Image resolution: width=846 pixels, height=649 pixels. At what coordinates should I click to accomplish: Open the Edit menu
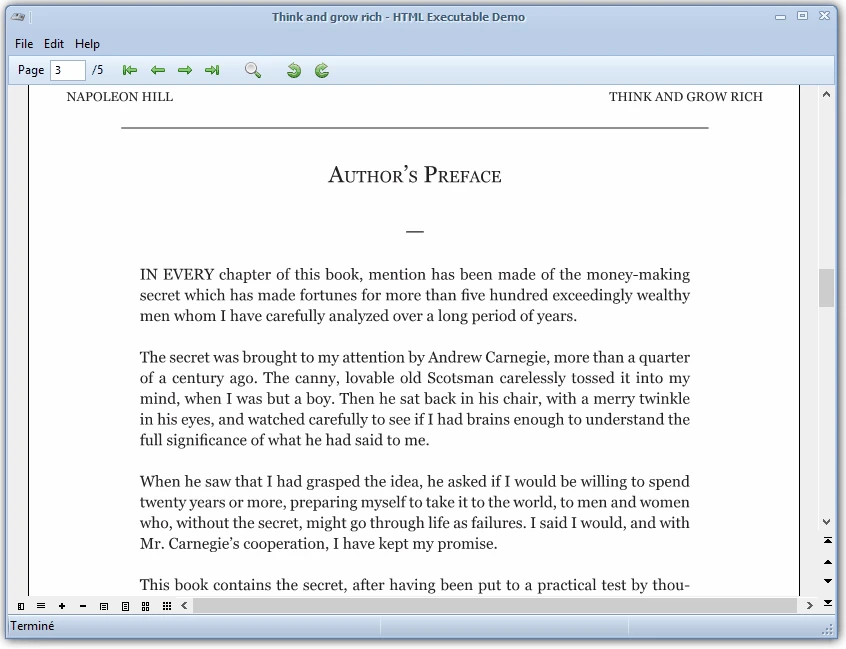click(x=53, y=43)
